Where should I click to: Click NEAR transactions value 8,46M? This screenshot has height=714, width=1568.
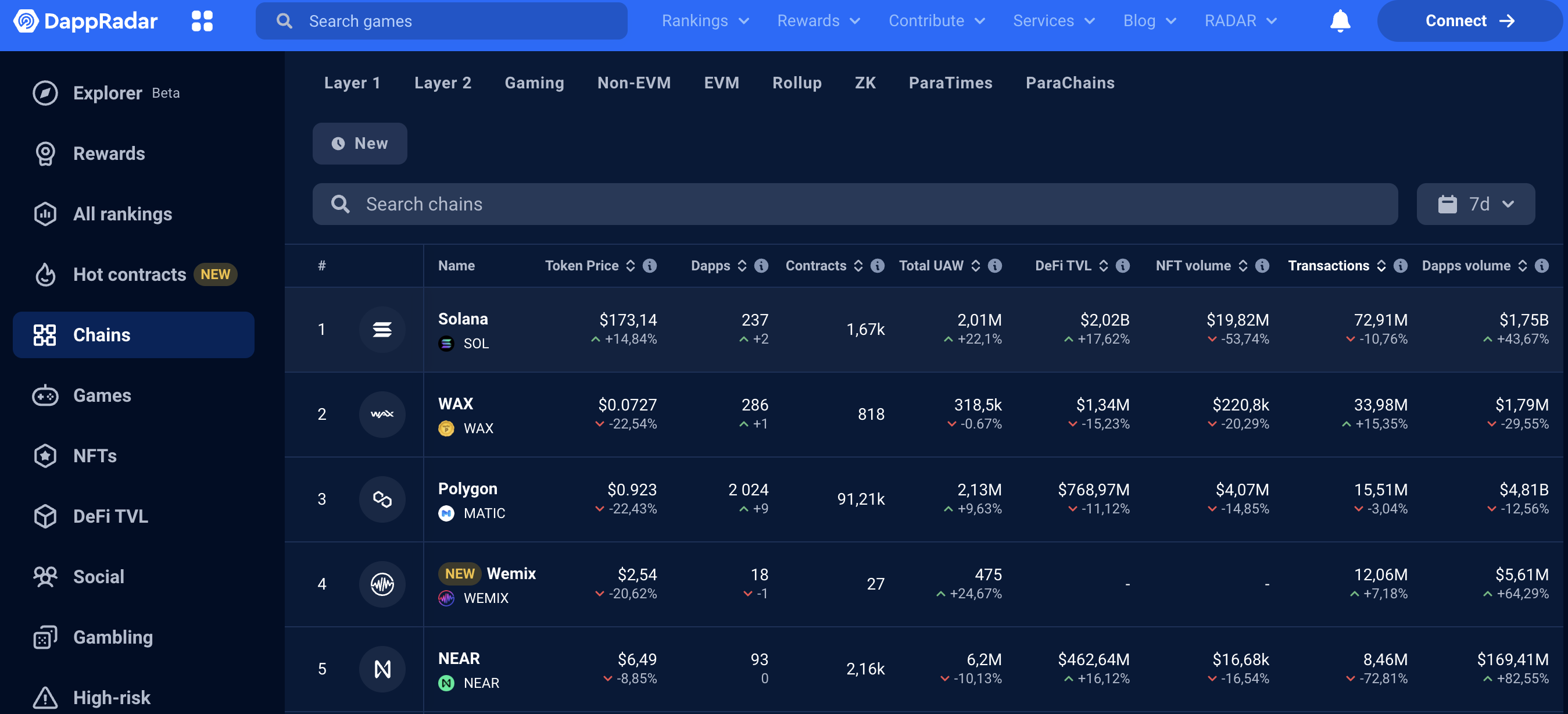pos(1385,659)
